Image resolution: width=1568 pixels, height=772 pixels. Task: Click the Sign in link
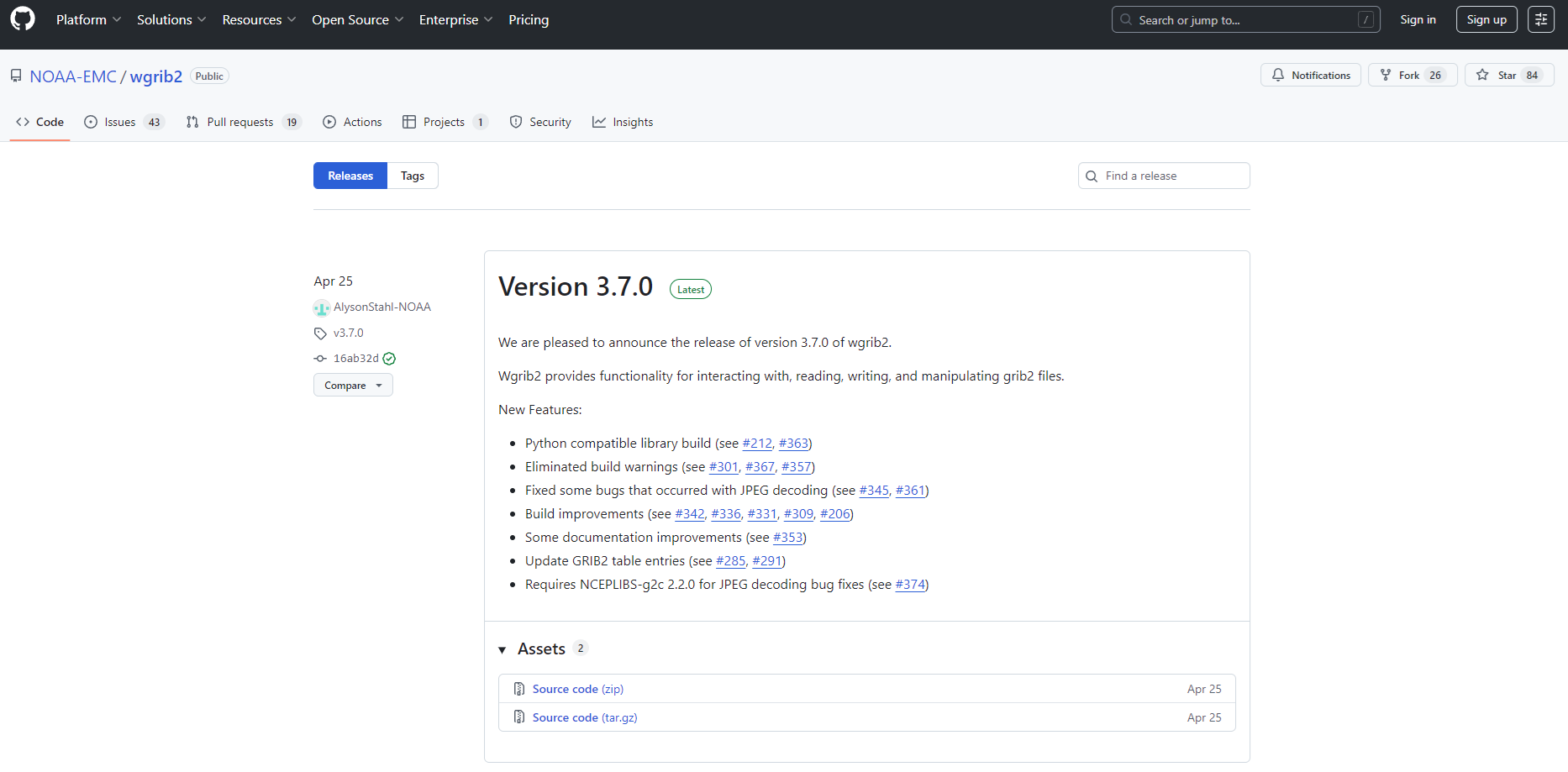click(x=1418, y=19)
